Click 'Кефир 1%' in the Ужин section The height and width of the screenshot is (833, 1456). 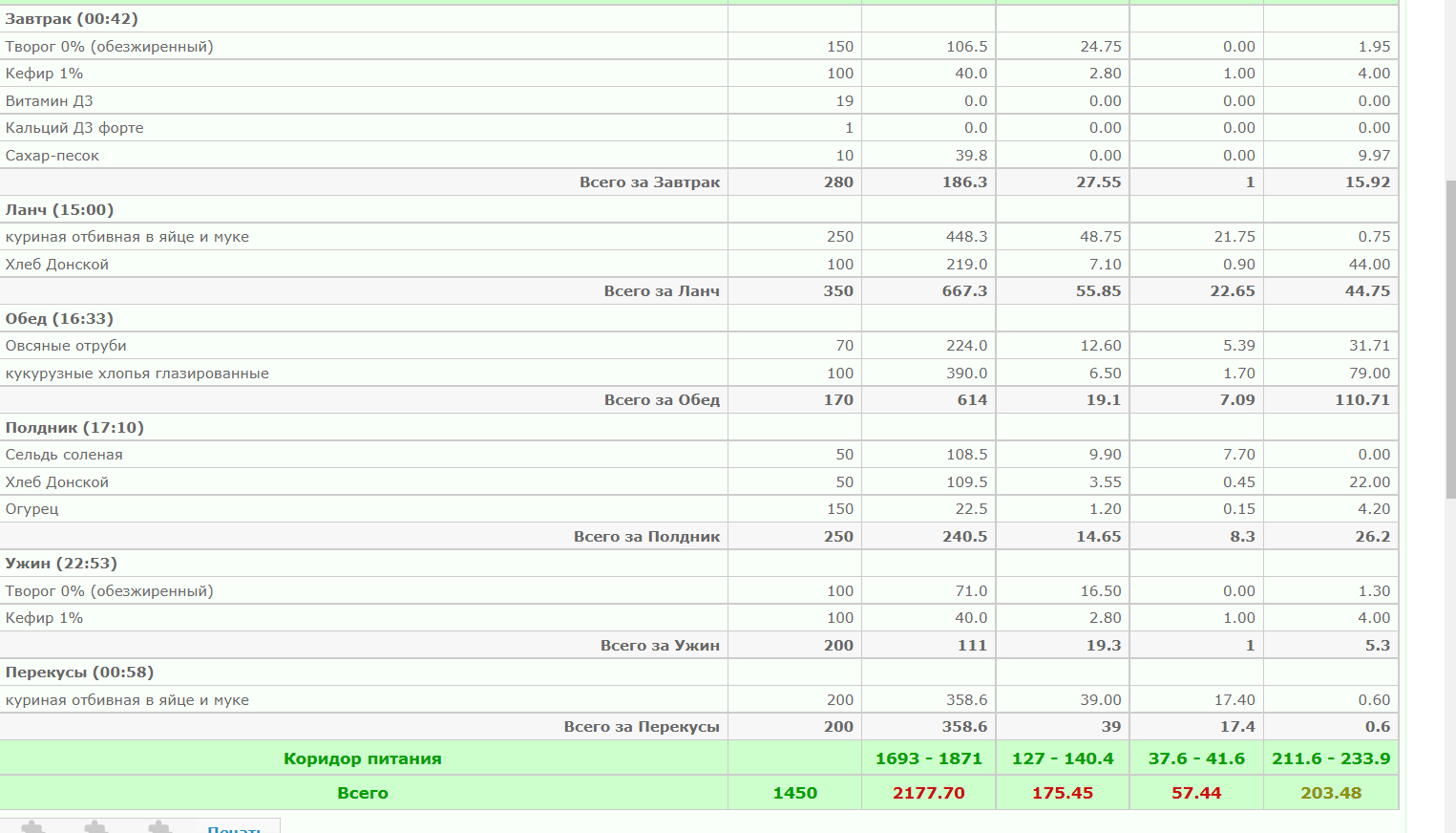44,617
